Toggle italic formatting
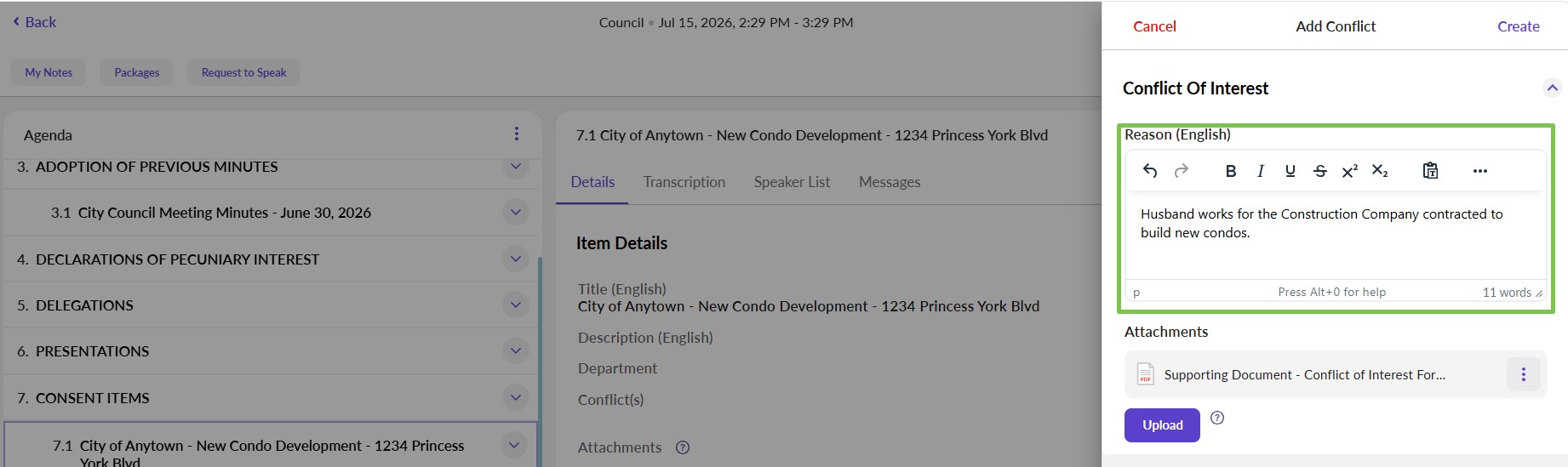1568x467 pixels. pos(1260,171)
